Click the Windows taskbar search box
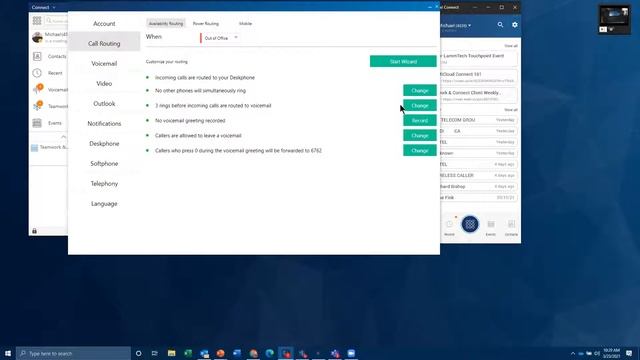640x360 pixels. 73,353
